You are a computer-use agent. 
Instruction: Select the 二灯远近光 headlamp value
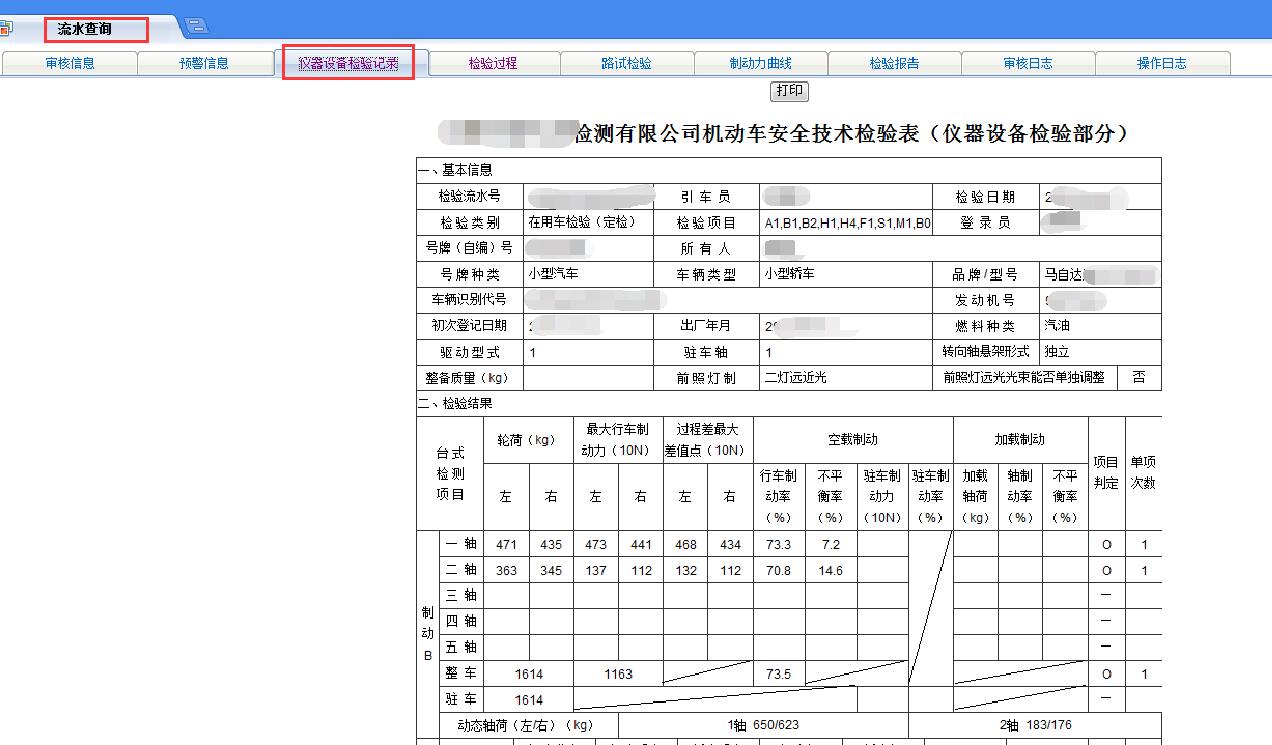coord(847,378)
